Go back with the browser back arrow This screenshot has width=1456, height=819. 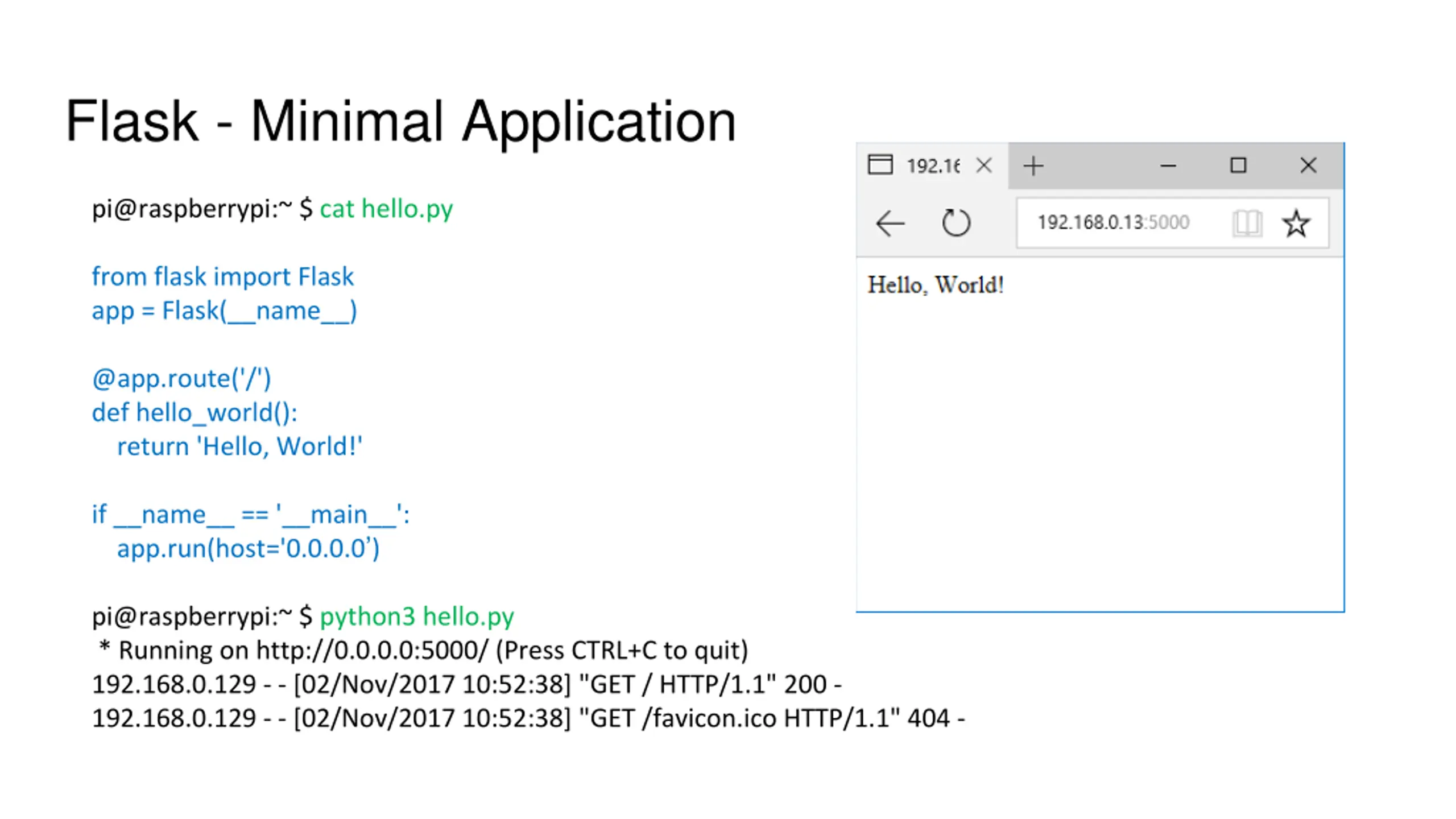(x=890, y=223)
